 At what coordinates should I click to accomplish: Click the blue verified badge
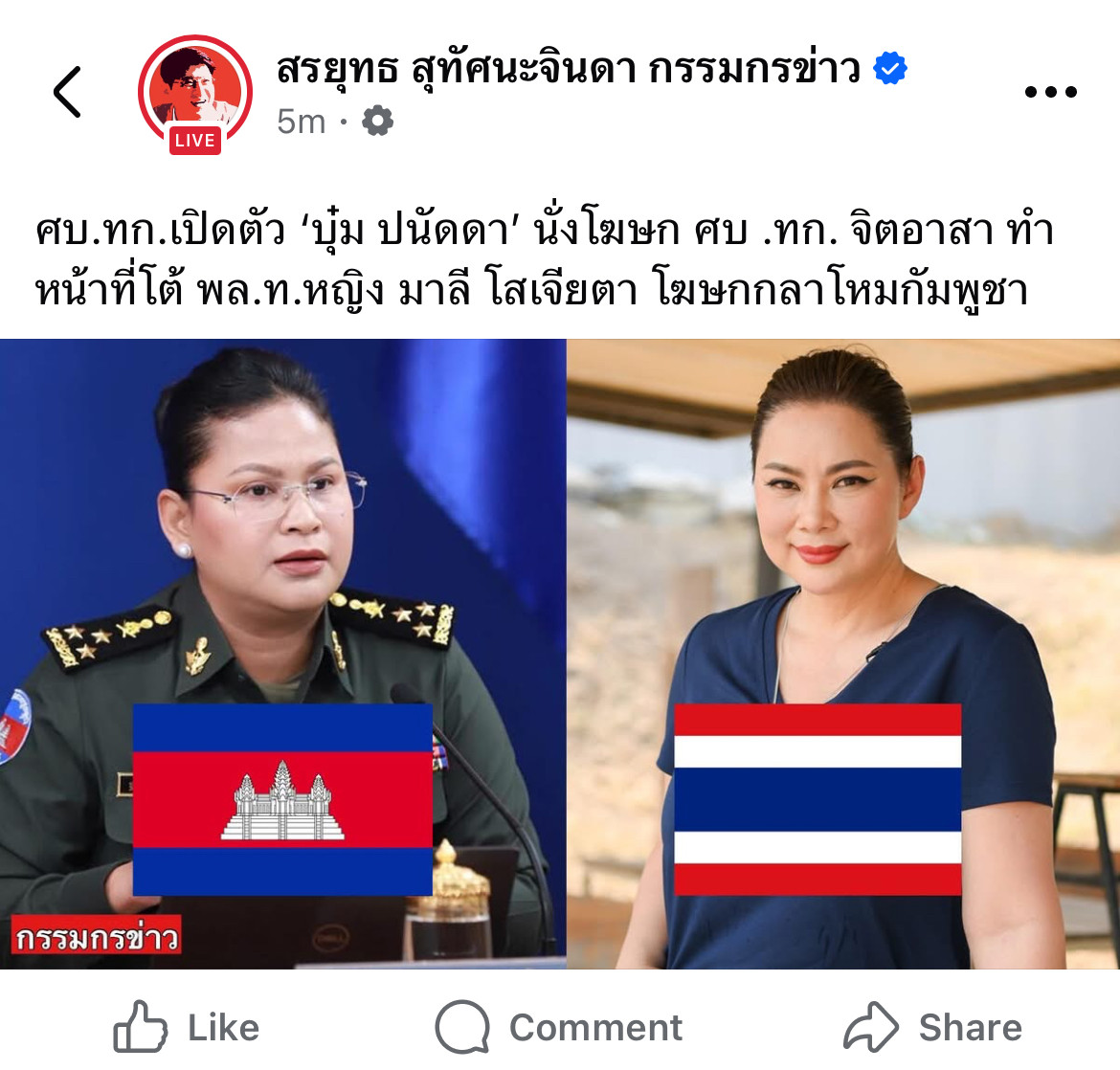pyautogui.click(x=890, y=69)
